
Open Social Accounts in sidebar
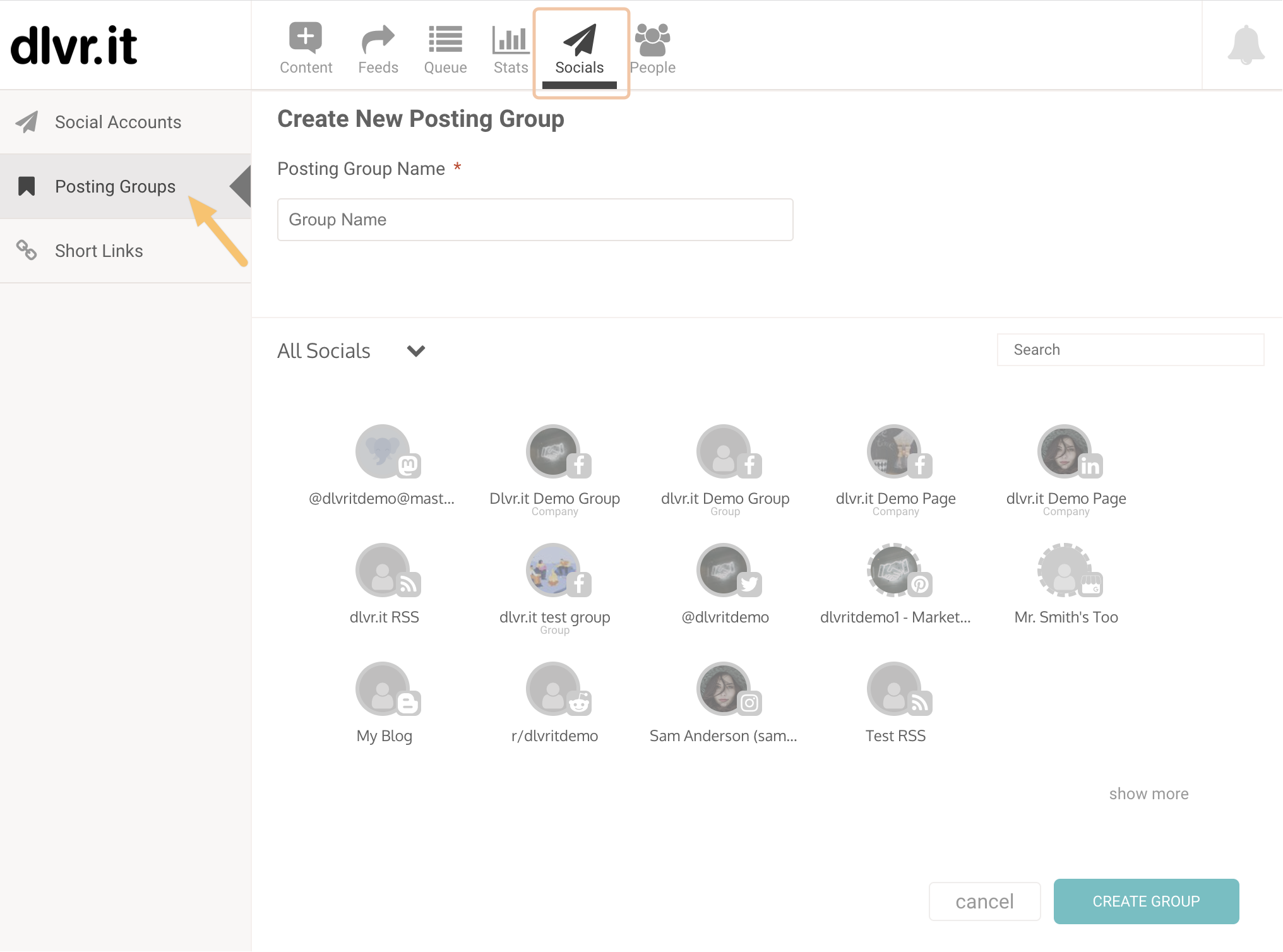point(126,122)
